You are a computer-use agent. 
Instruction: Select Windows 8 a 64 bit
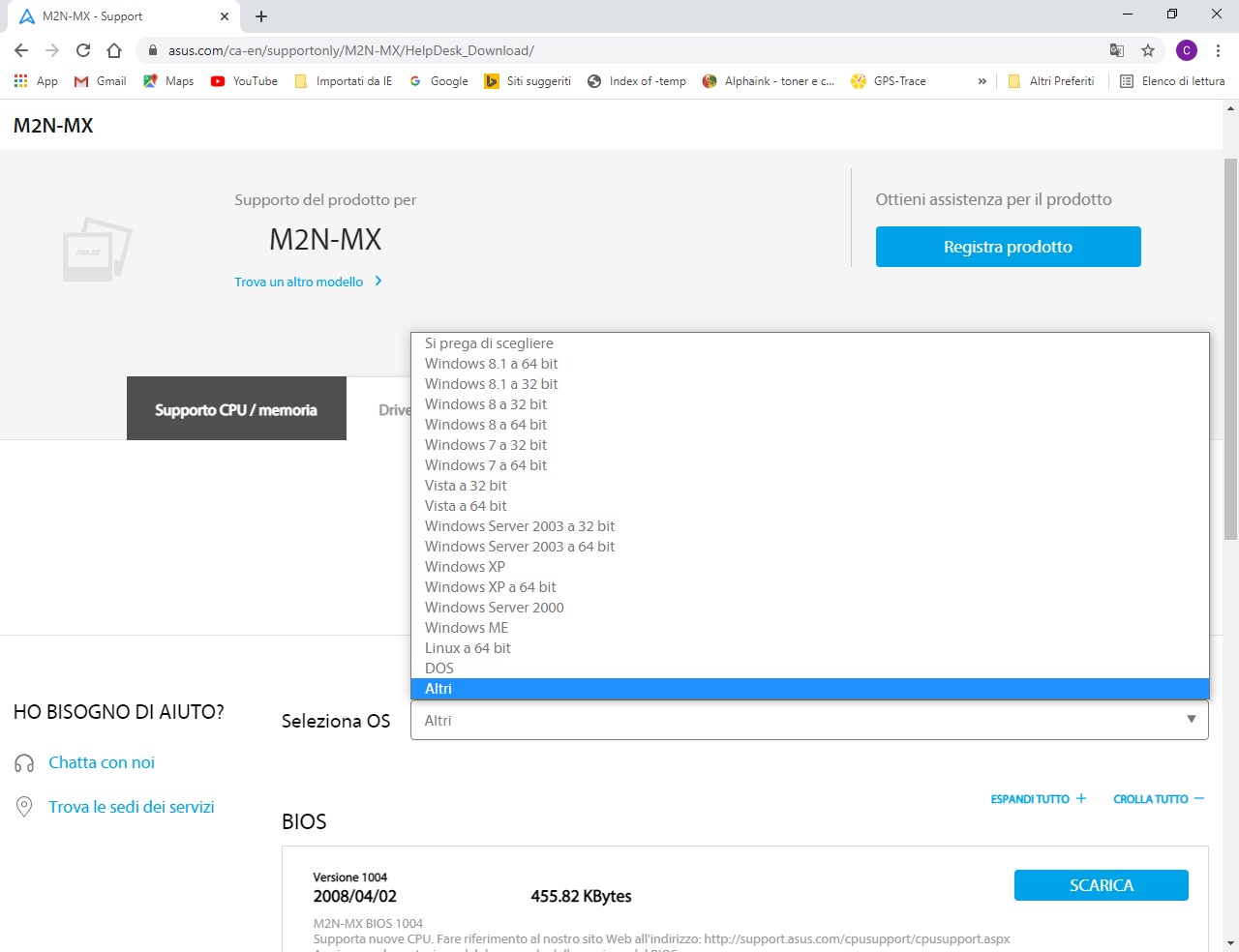tap(809, 425)
